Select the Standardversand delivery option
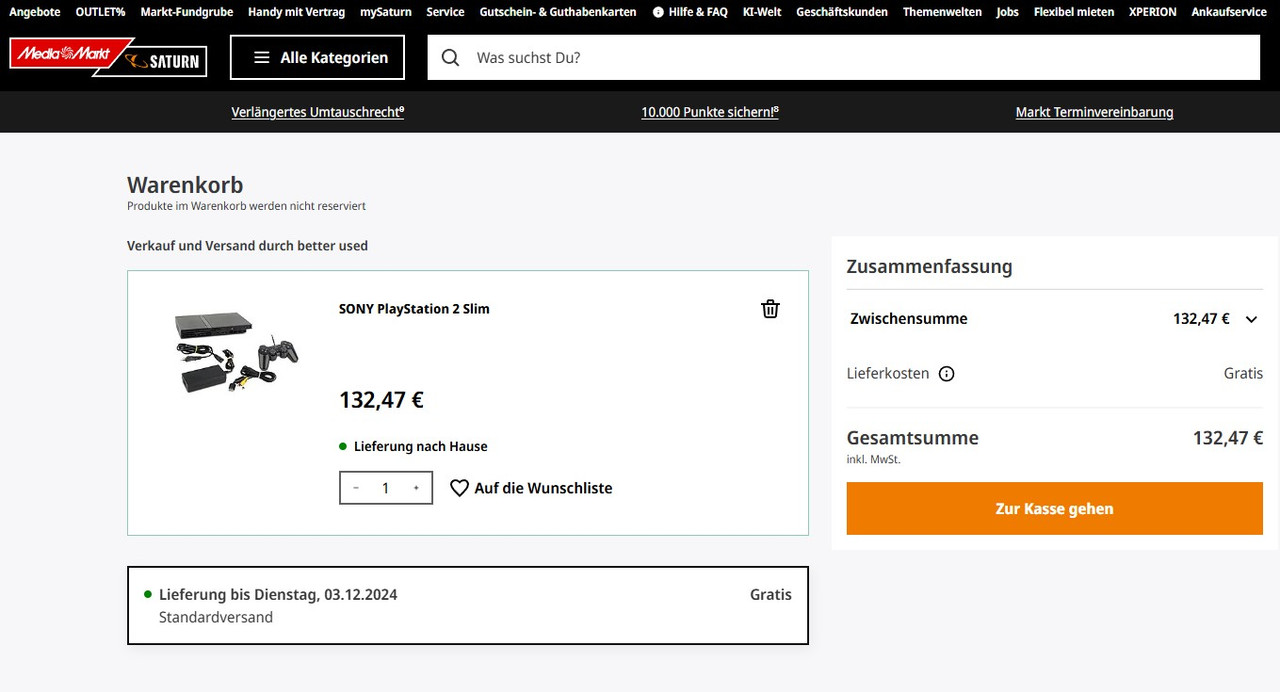 click(x=468, y=606)
